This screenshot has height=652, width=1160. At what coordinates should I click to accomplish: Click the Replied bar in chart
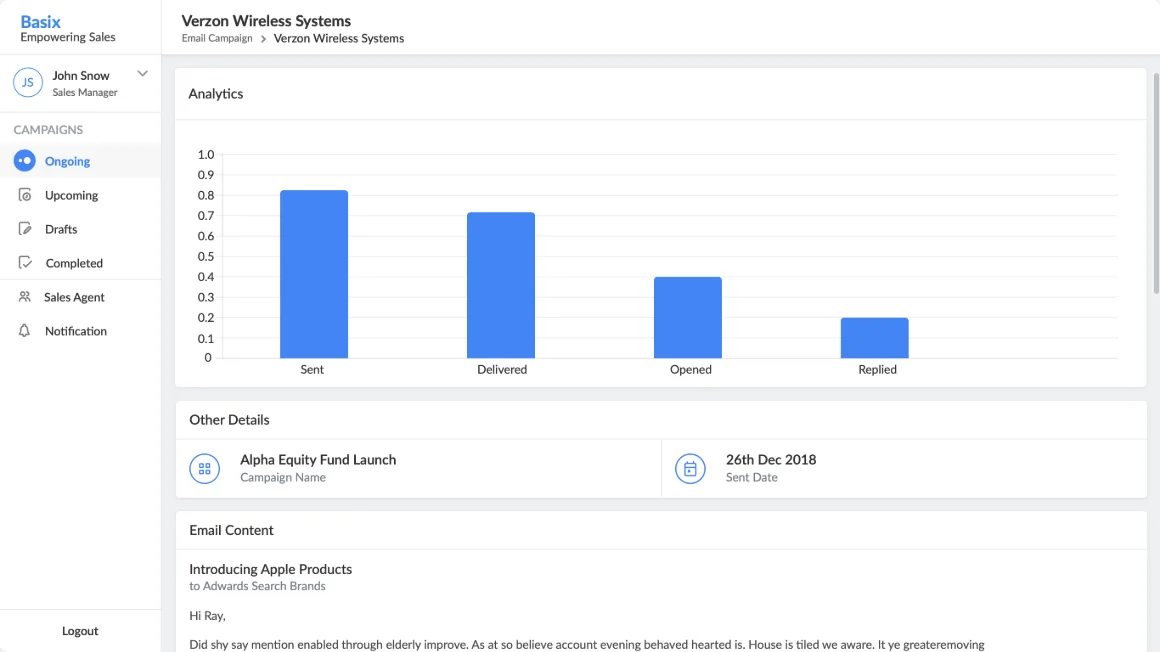pos(874,337)
